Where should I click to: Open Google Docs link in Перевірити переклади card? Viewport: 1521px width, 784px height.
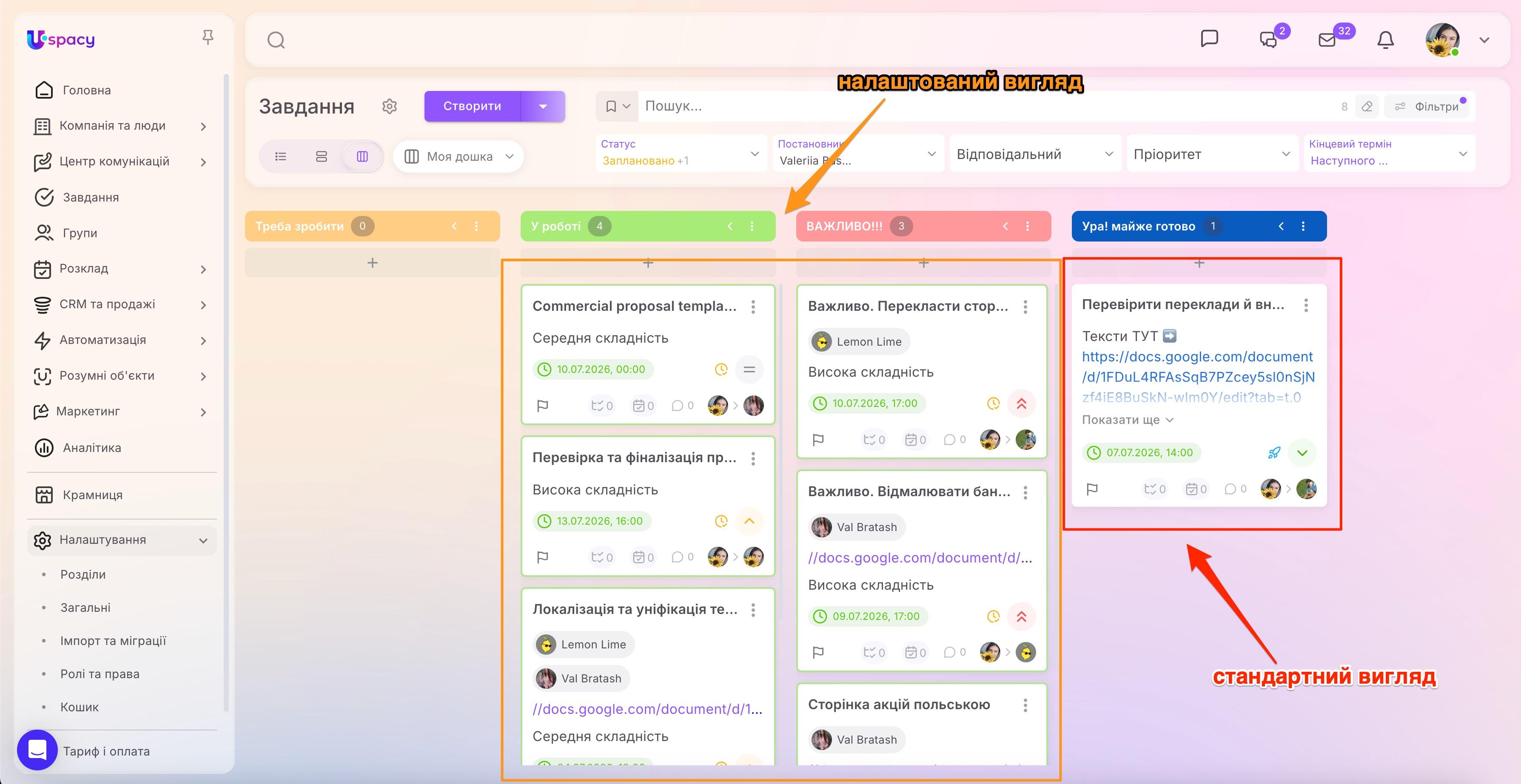[1198, 377]
